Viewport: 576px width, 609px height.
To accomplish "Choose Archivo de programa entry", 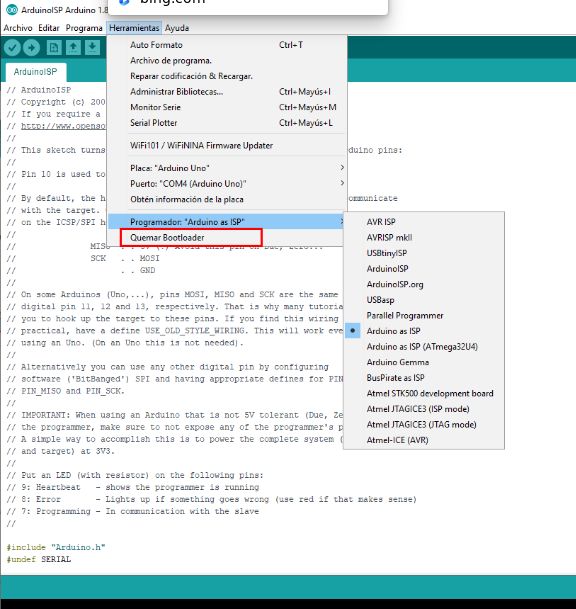I will (226, 61).
